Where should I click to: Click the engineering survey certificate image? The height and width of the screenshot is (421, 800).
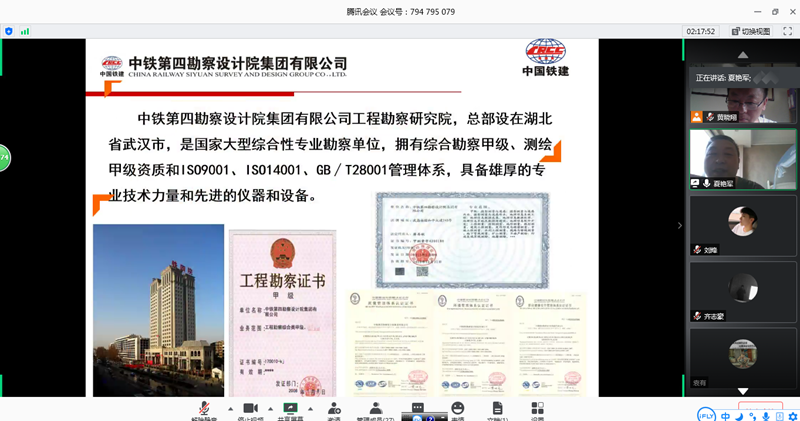[283, 313]
